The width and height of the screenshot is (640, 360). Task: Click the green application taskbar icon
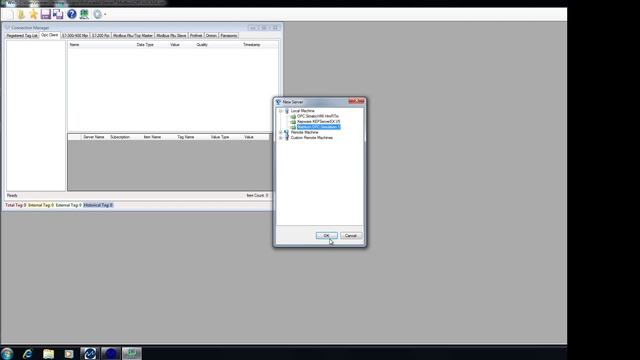click(131, 353)
